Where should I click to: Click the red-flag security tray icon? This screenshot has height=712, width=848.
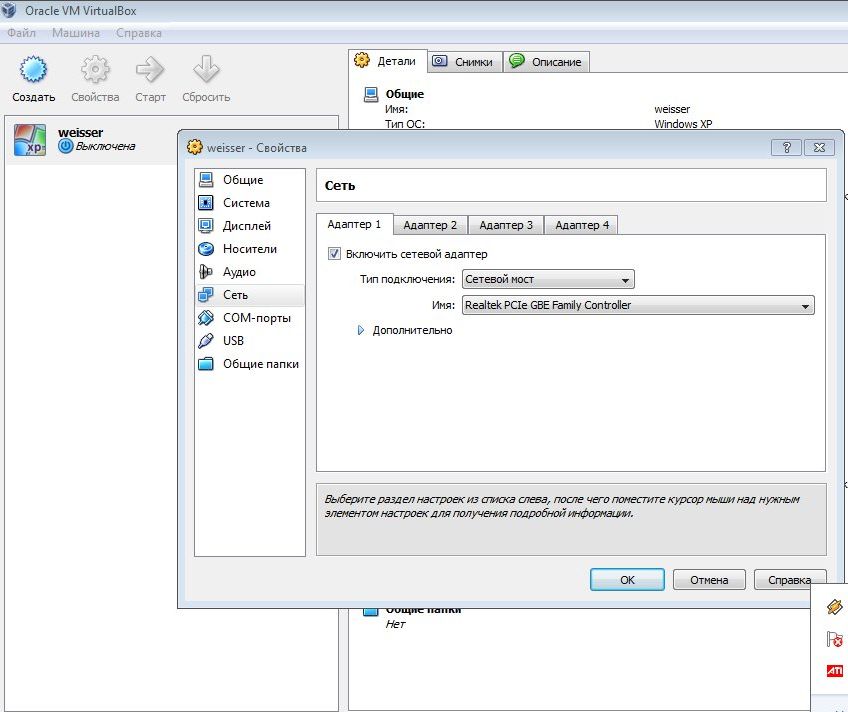click(x=834, y=639)
